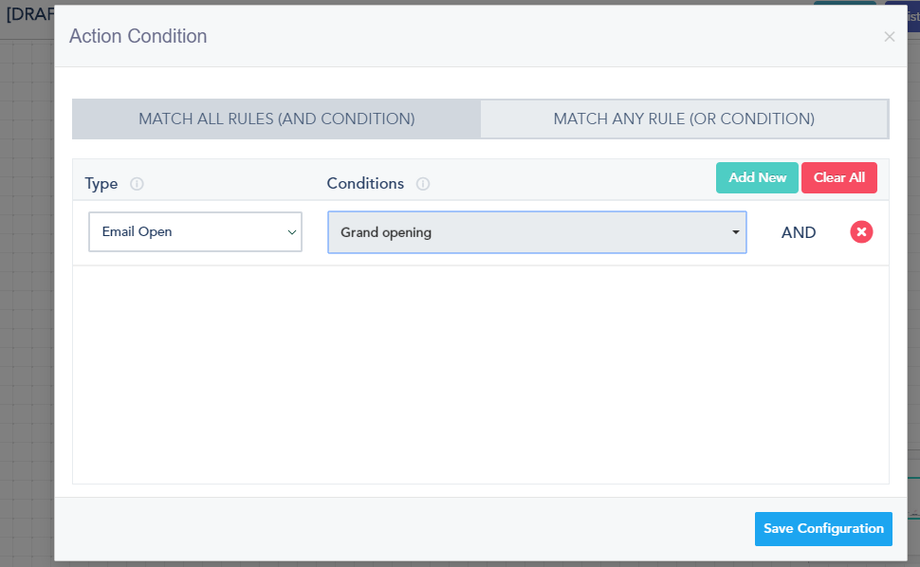Image resolution: width=920 pixels, height=567 pixels.
Task: Click the Action Condition dialog title
Action: (138, 36)
